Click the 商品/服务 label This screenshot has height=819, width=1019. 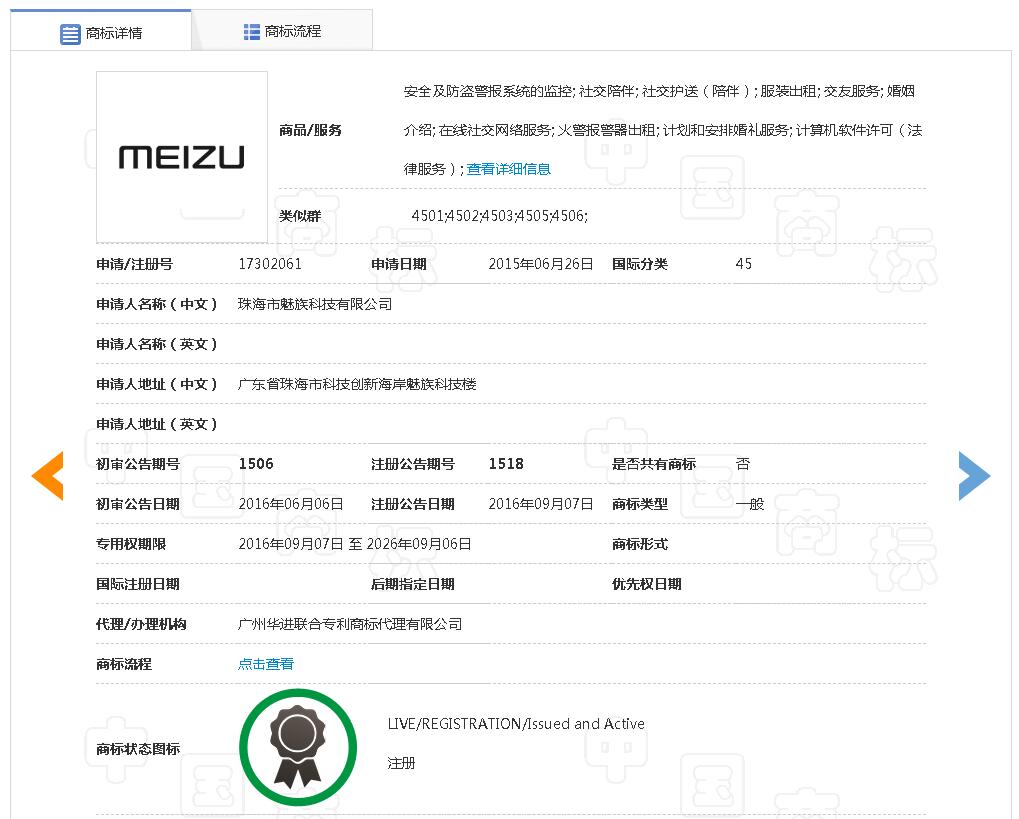(311, 130)
